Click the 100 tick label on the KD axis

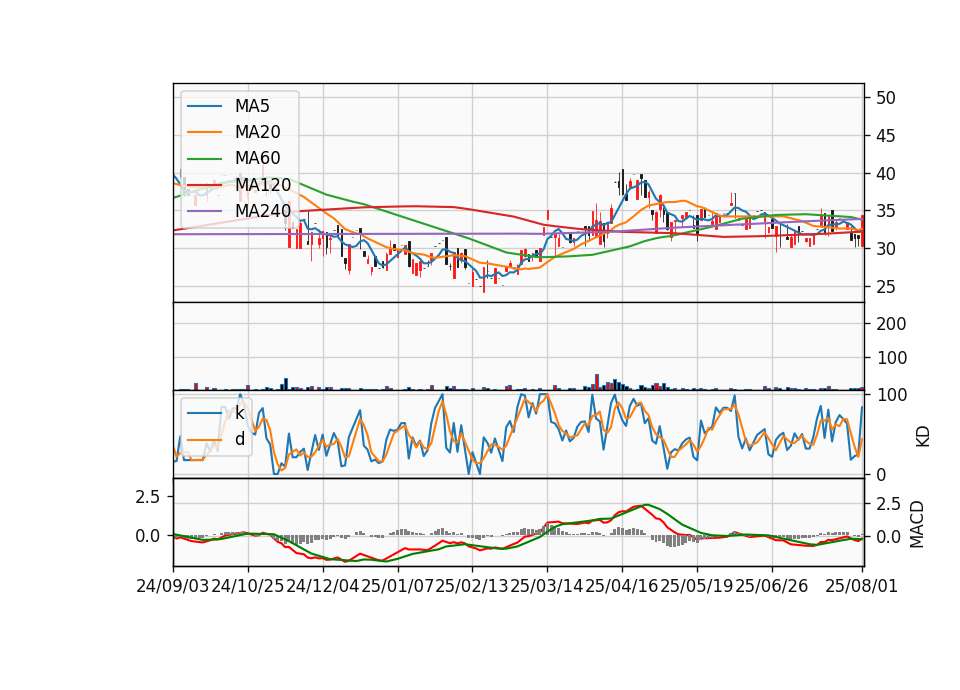tap(891, 395)
